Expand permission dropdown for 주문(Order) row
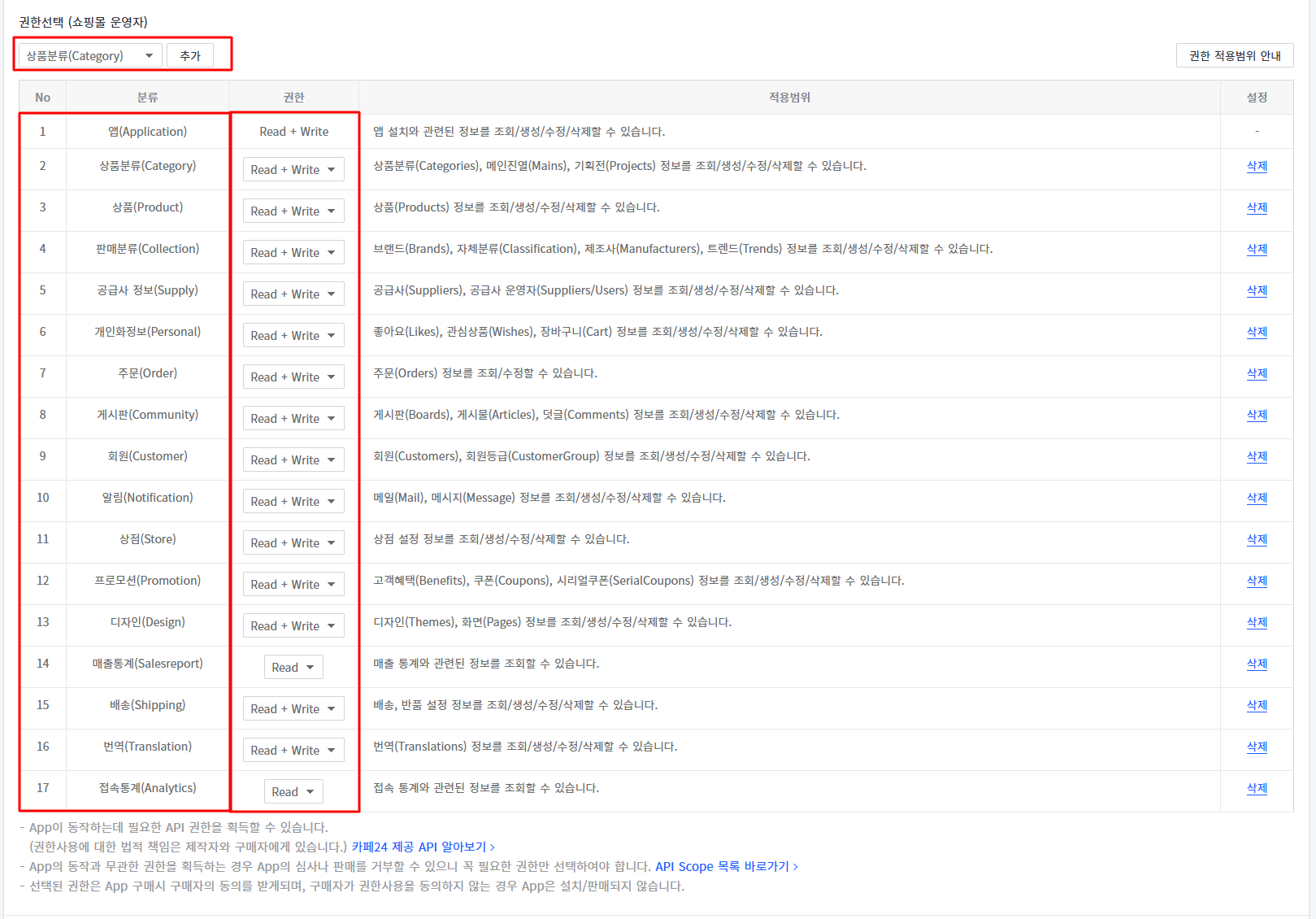The height and width of the screenshot is (919, 1316). coord(293,377)
